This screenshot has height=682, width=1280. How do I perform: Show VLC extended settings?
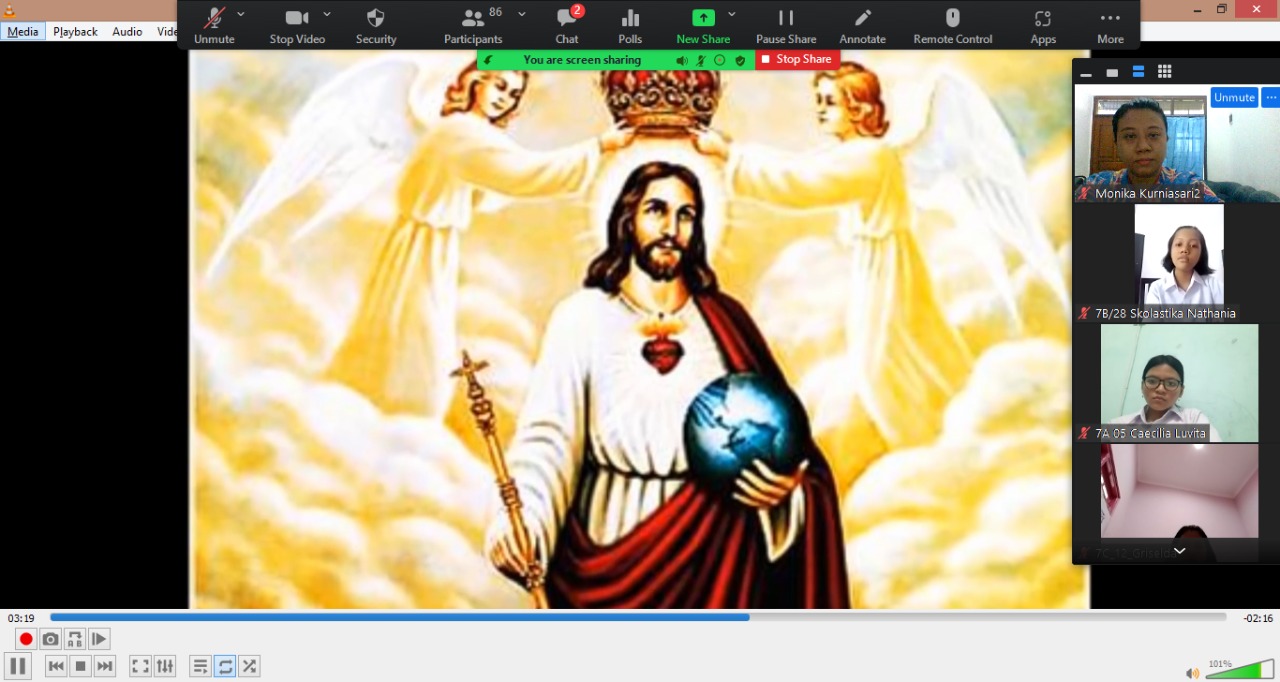(x=165, y=666)
